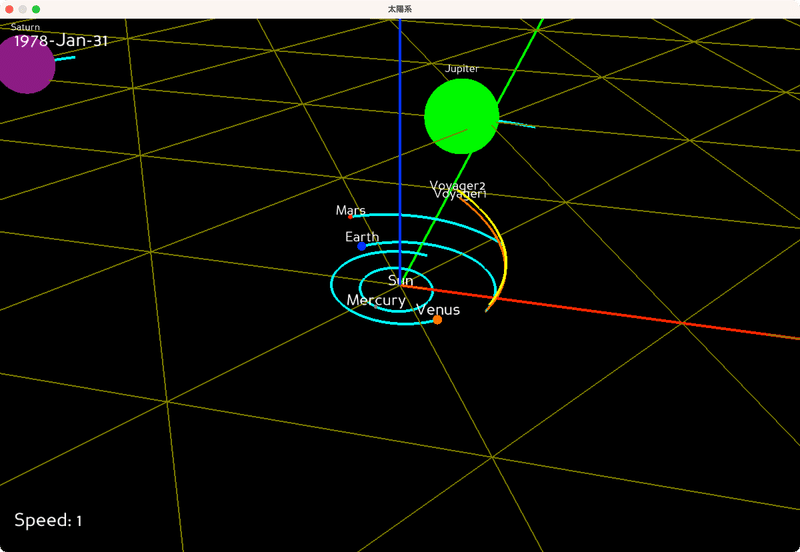This screenshot has height=552, width=800.
Task: Click the Saturn label
Action: tap(25, 27)
